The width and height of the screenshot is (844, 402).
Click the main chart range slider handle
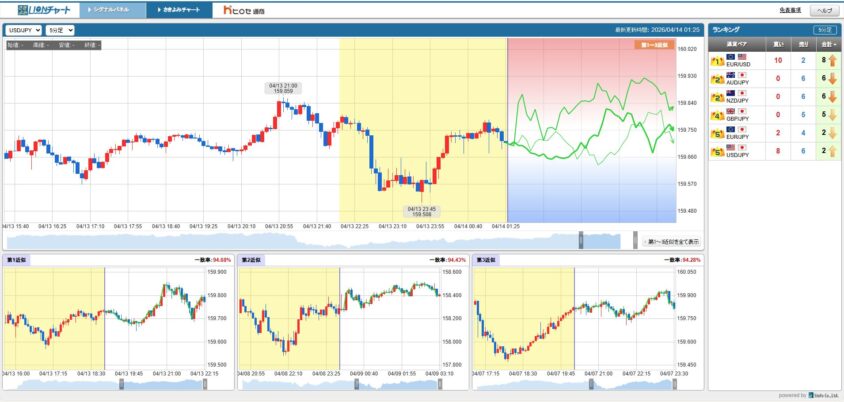583,241
